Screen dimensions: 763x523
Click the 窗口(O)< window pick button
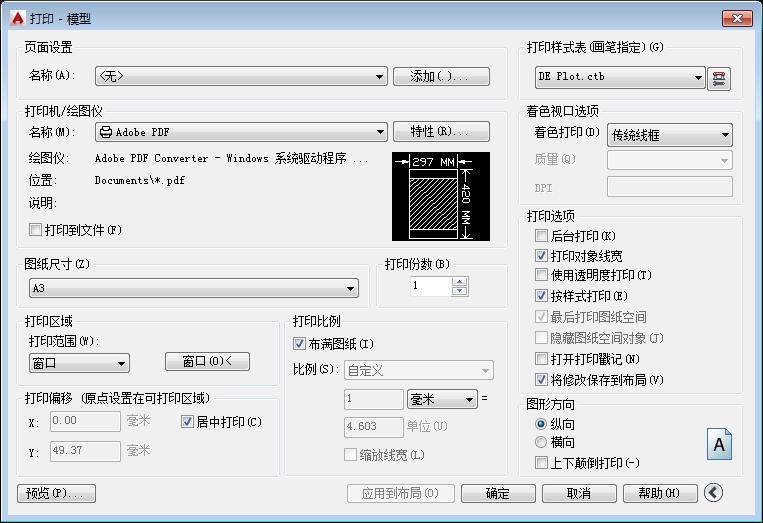[207, 361]
